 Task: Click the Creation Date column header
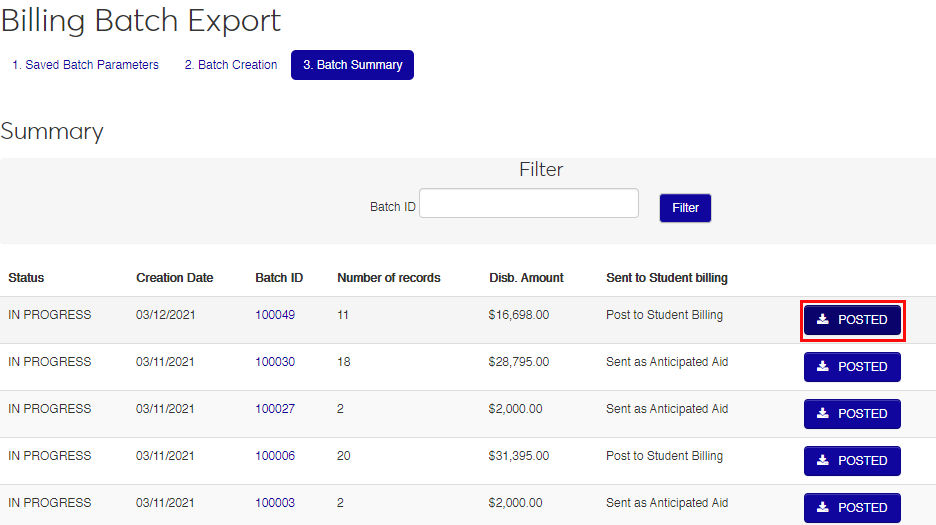[174, 278]
